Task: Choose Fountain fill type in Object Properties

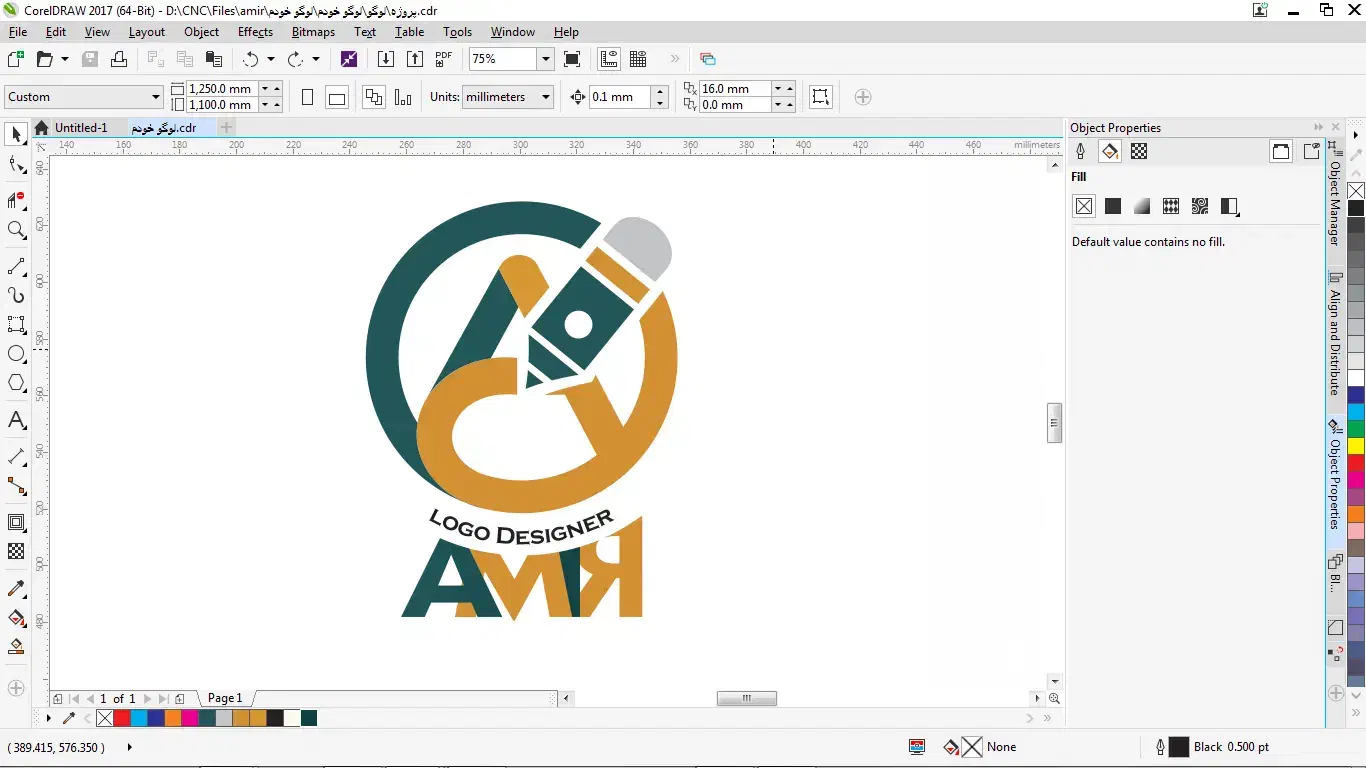Action: 1142,207
